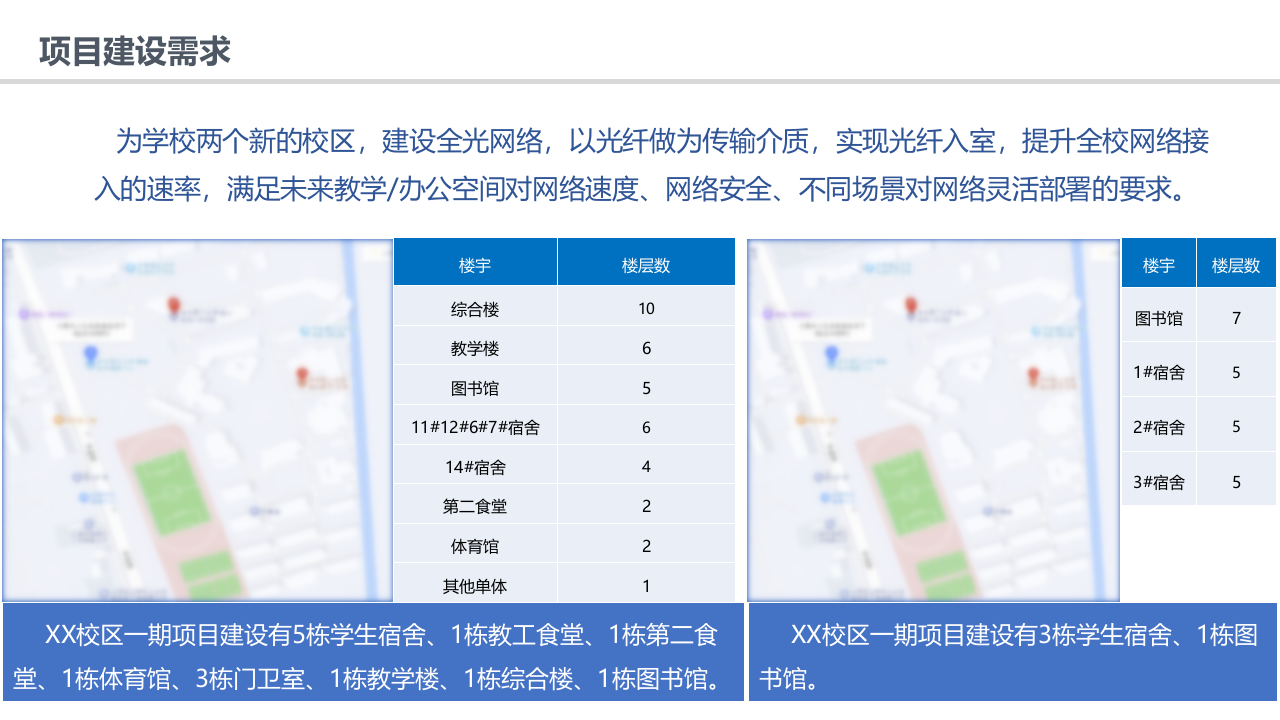Click the top red pin on the right campus map

tap(911, 305)
